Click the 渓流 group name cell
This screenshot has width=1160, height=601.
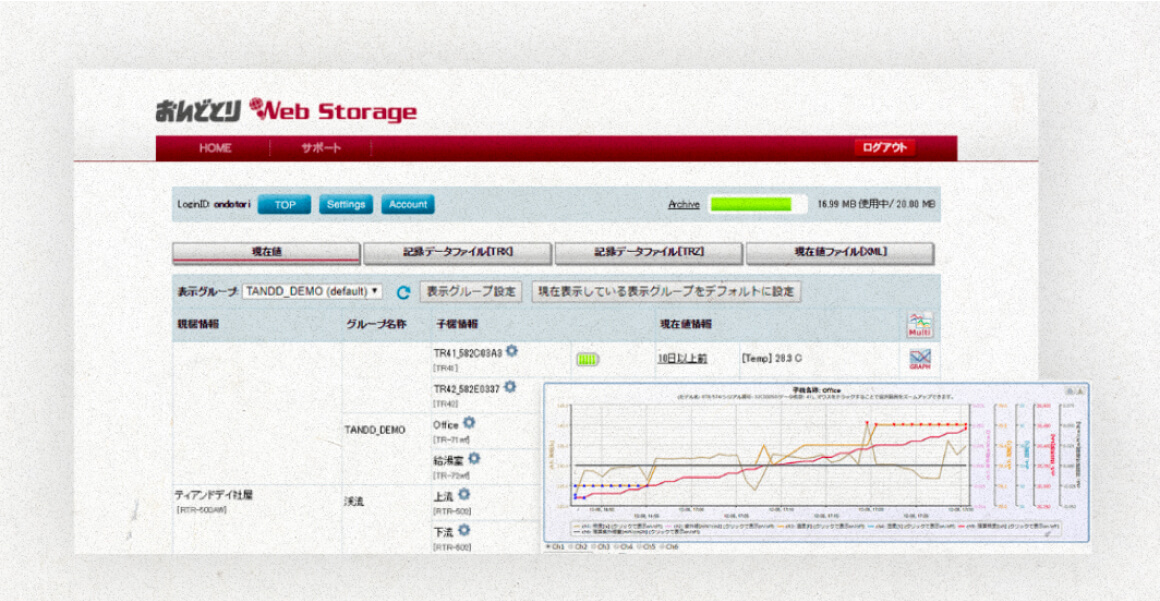[356, 501]
